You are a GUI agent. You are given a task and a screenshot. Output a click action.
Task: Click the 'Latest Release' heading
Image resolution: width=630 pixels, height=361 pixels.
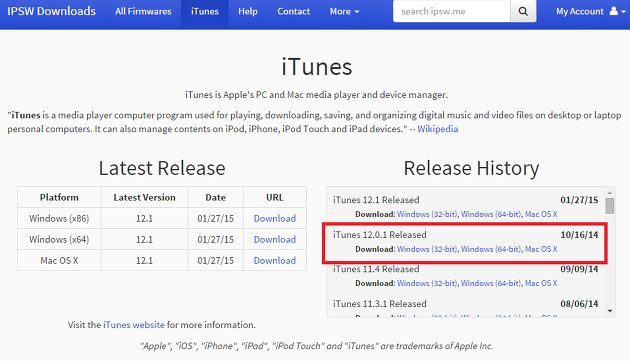(x=162, y=168)
